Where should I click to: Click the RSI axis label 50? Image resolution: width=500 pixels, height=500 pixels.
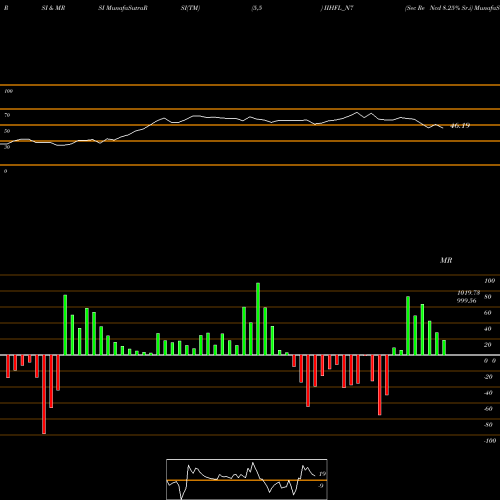[7, 131]
